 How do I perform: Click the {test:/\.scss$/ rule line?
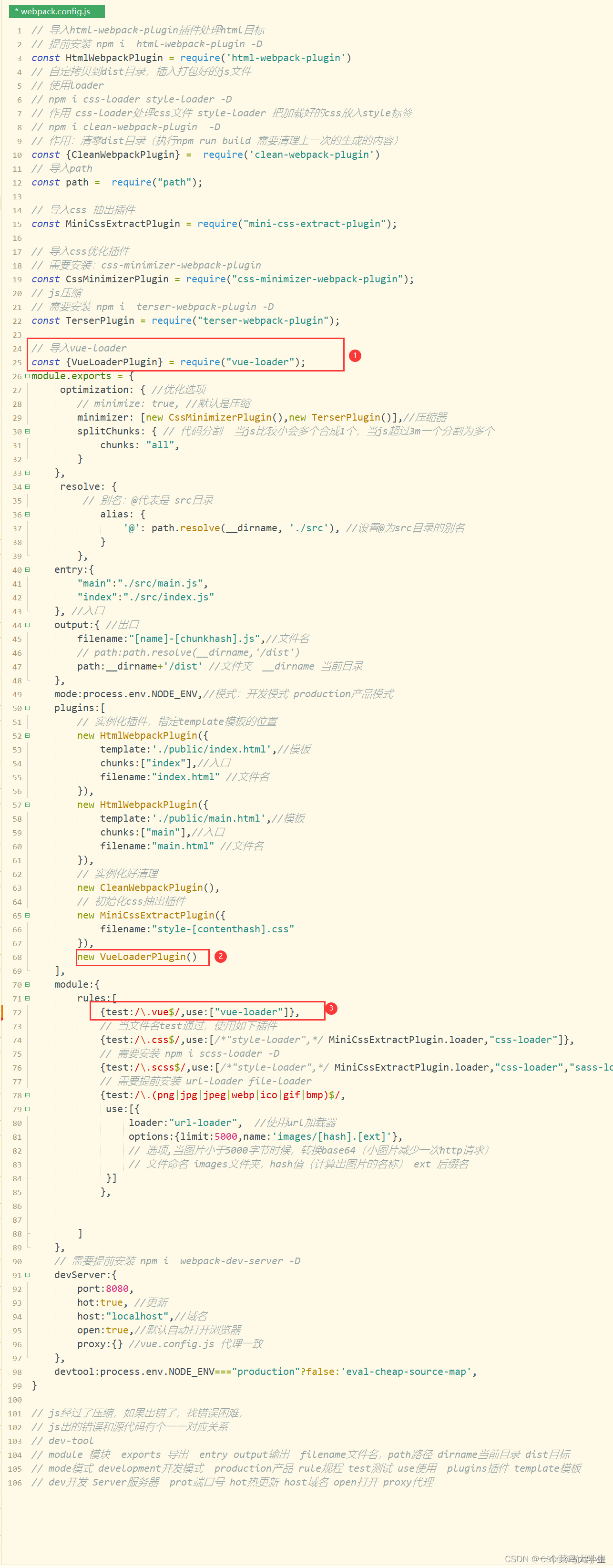357,1068
